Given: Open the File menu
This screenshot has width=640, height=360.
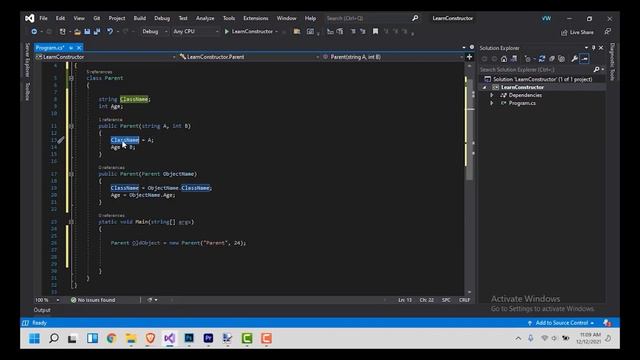Looking at the screenshot, I should point(43,18).
